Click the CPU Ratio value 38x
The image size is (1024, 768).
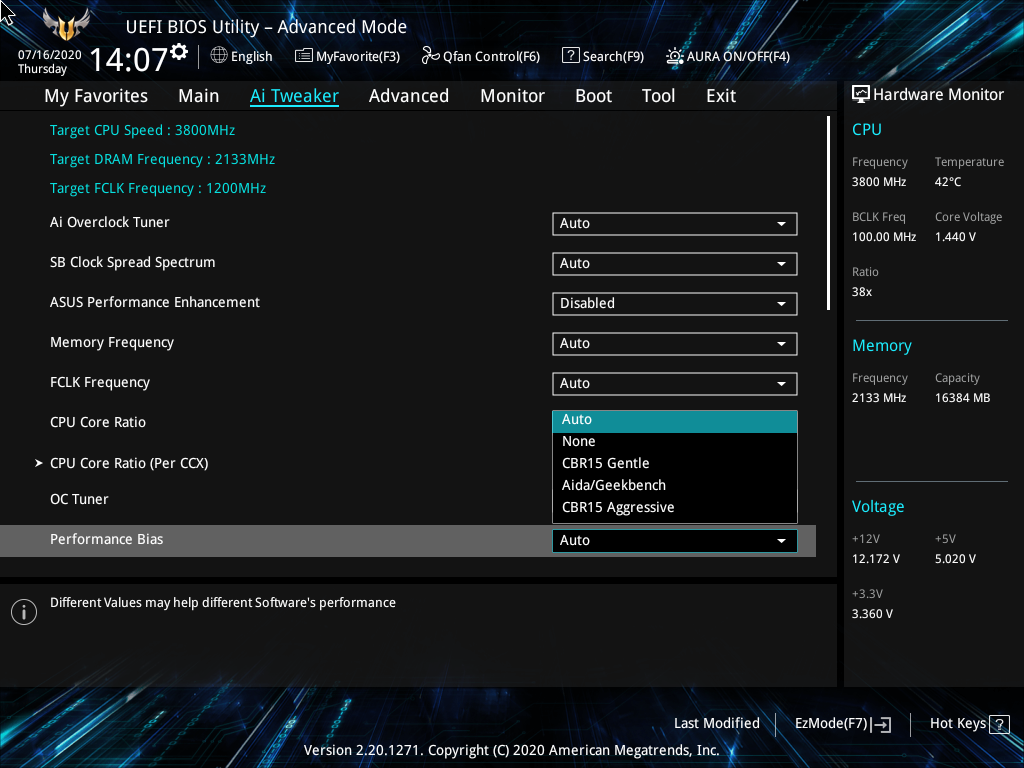tap(861, 292)
